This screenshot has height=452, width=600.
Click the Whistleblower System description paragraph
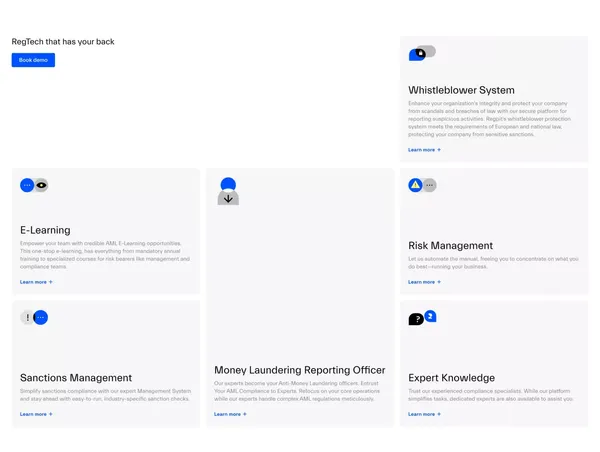point(489,119)
